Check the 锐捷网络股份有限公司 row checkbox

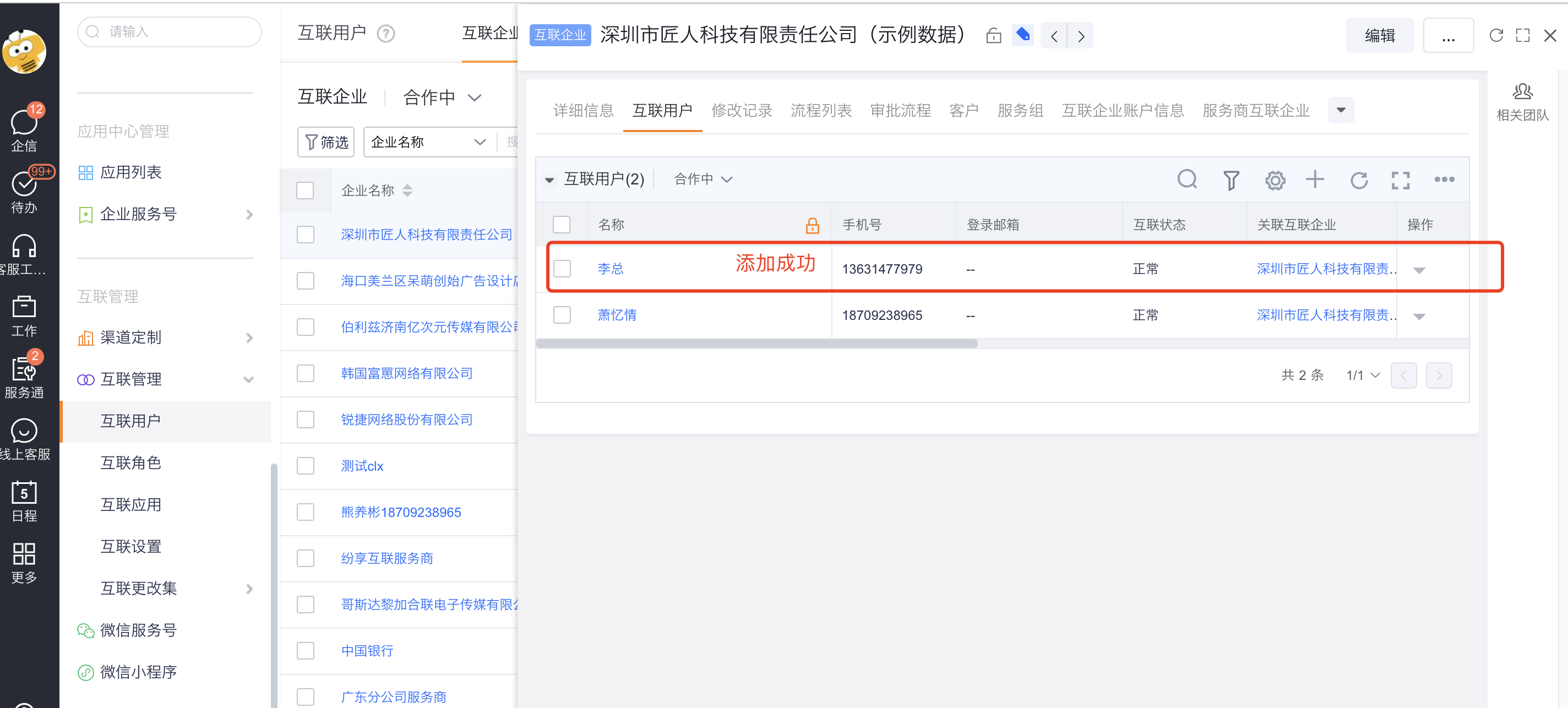click(305, 420)
